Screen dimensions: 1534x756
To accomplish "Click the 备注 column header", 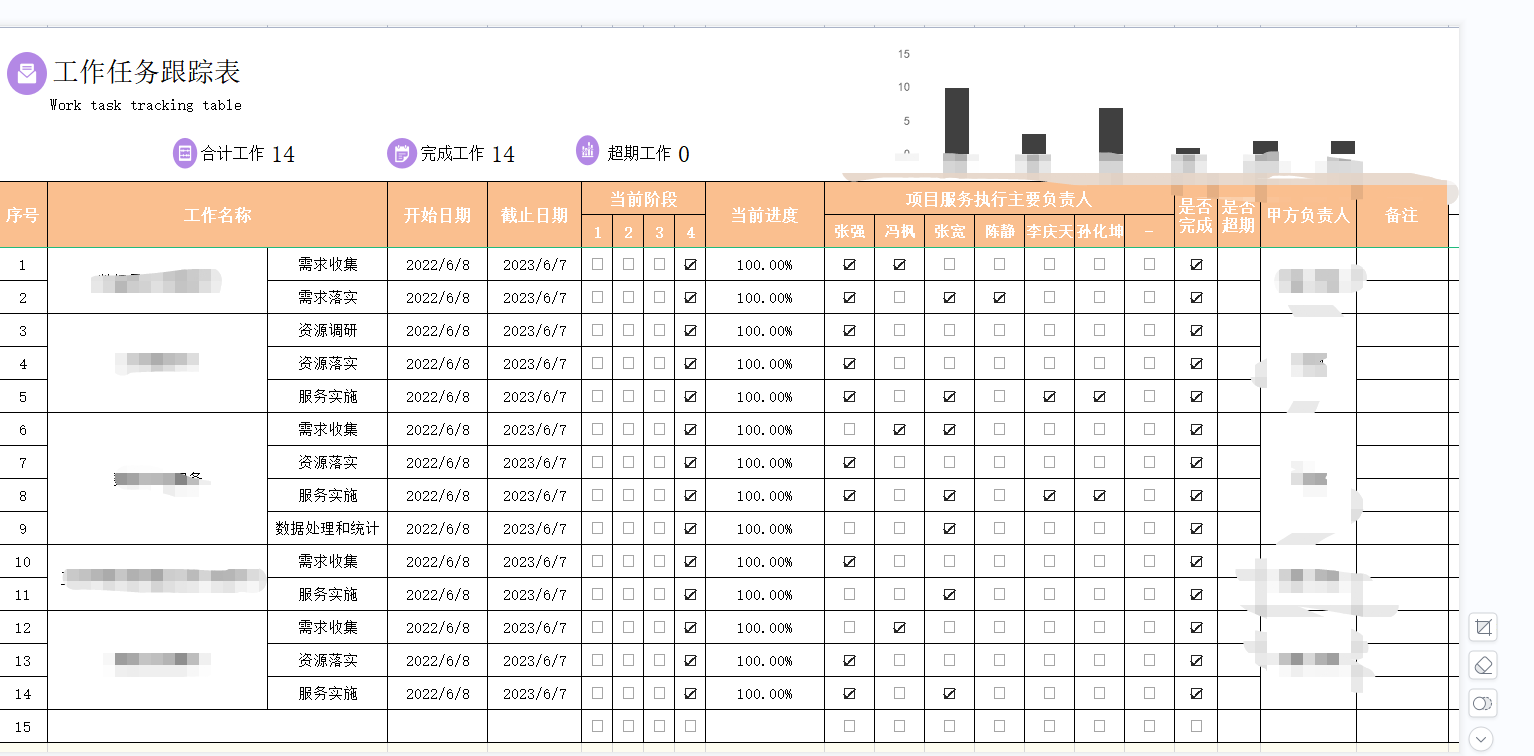I will (x=1402, y=215).
